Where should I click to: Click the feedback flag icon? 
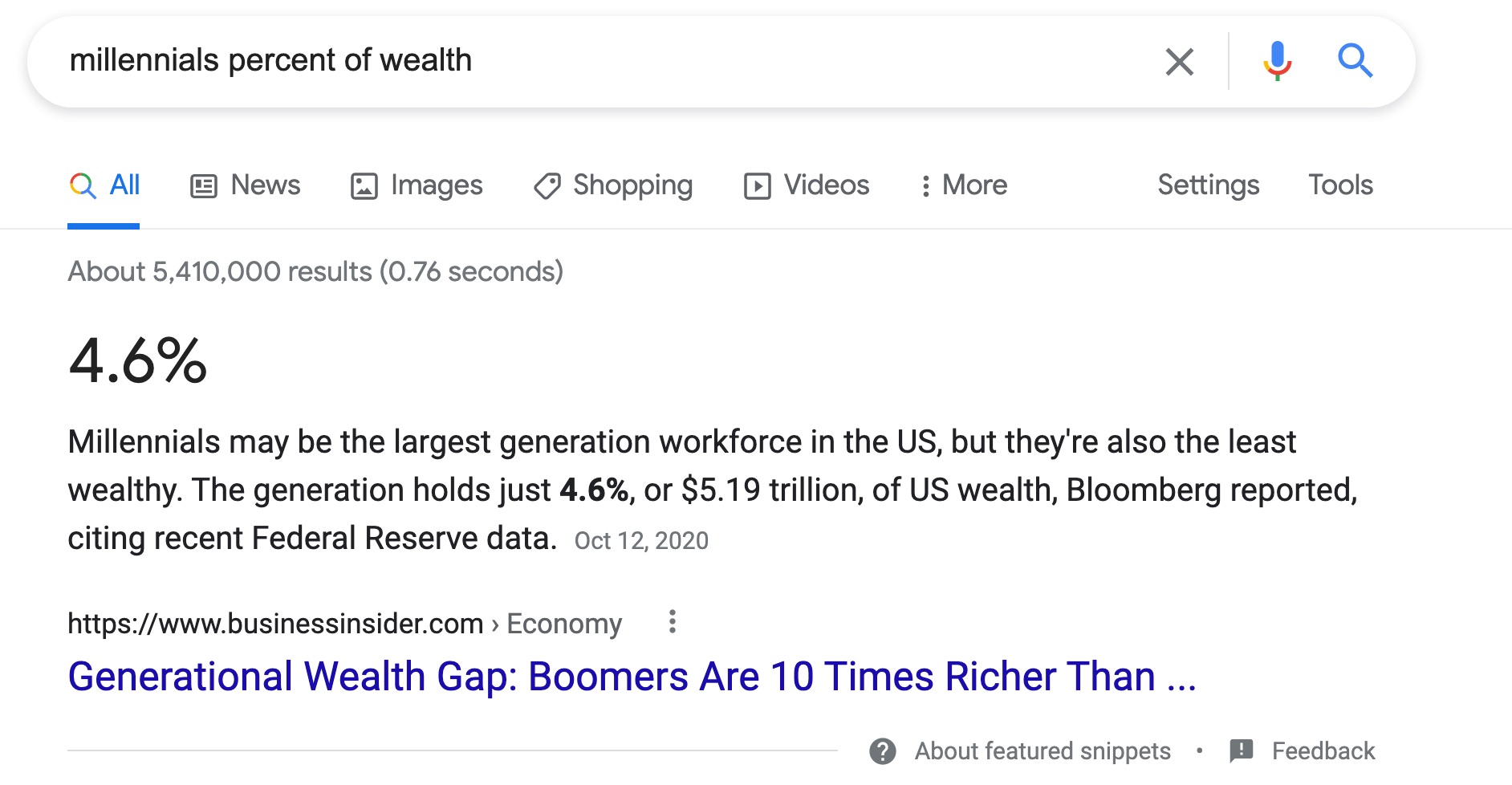pos(1241,751)
